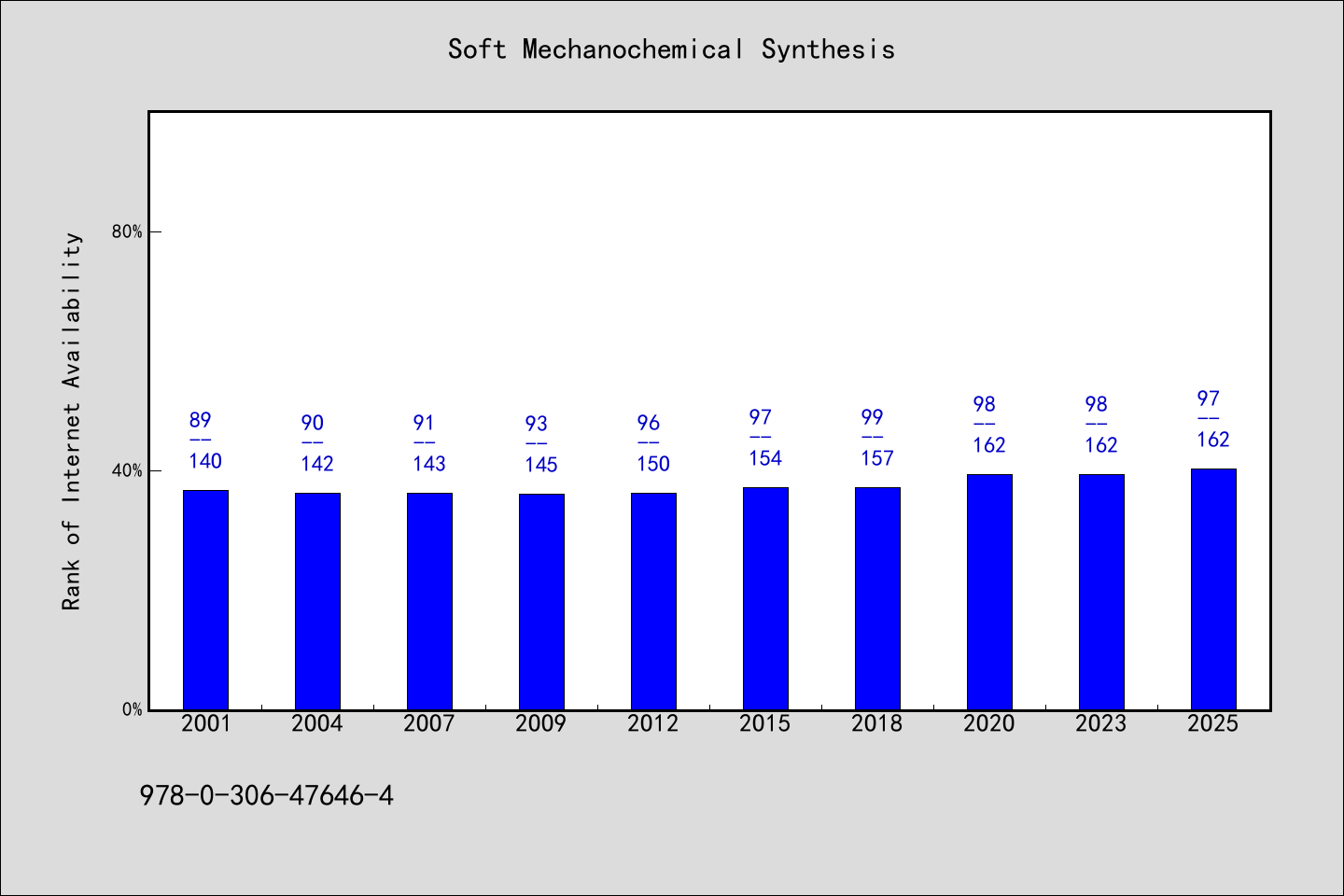Click the total value 145 above 2009 bar
The height and width of the screenshot is (896, 1344).
(541, 465)
